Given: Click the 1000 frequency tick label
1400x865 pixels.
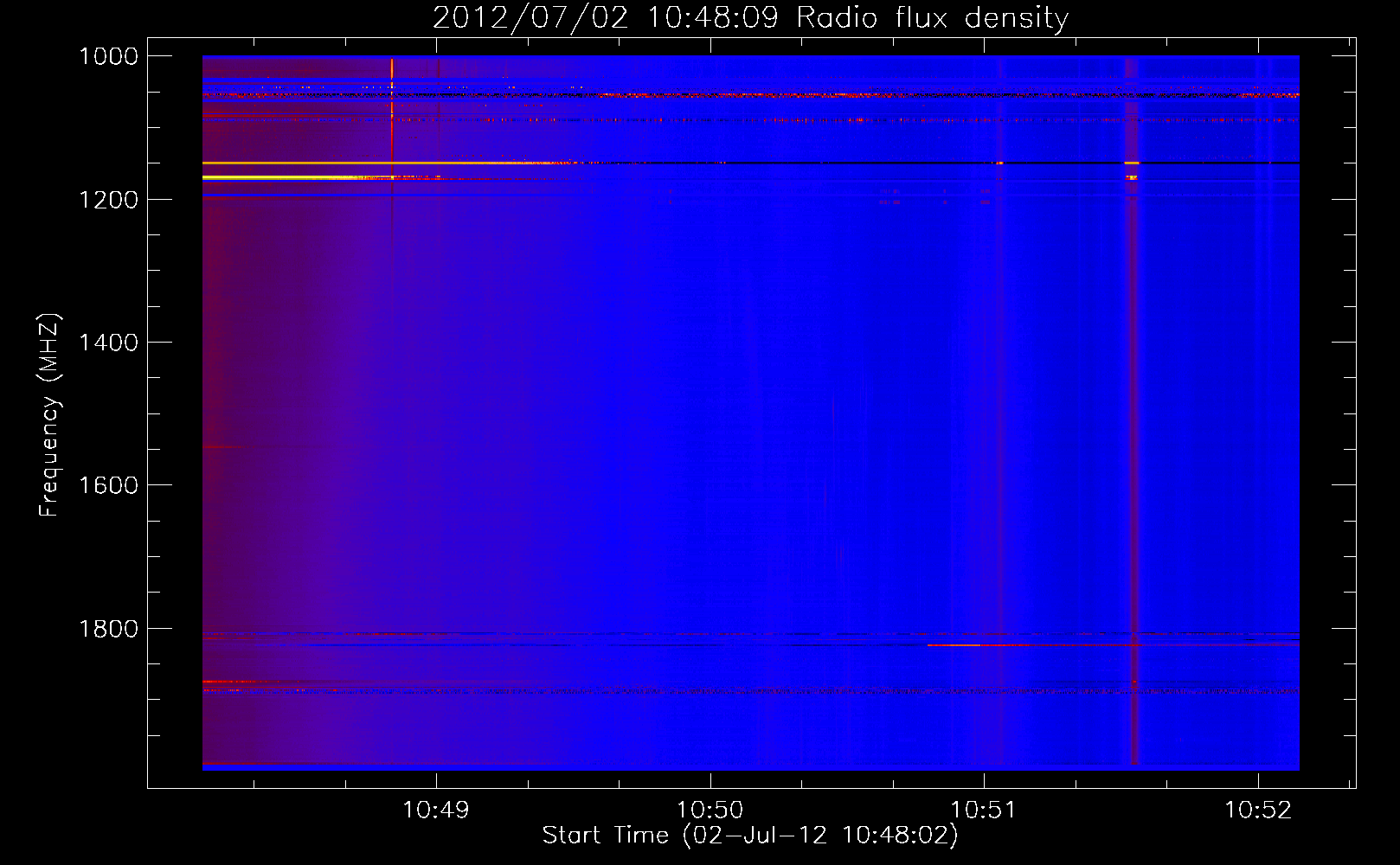Looking at the screenshot, I should point(108,56).
